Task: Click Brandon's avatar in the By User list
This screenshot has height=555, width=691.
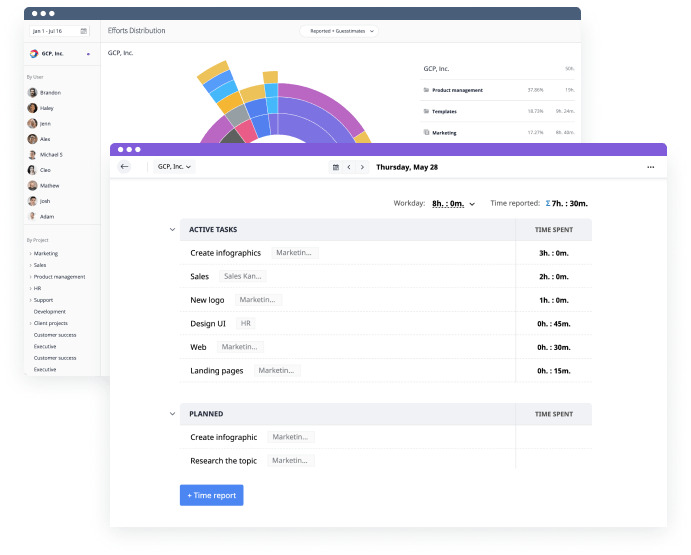Action: 33,92
